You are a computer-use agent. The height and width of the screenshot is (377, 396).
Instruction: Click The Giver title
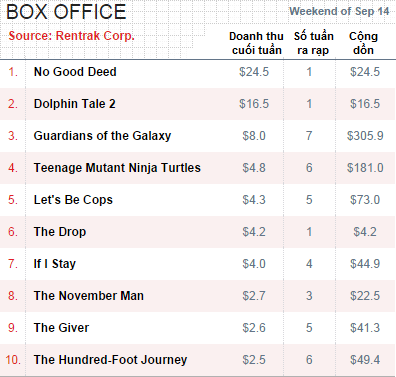tap(61, 328)
